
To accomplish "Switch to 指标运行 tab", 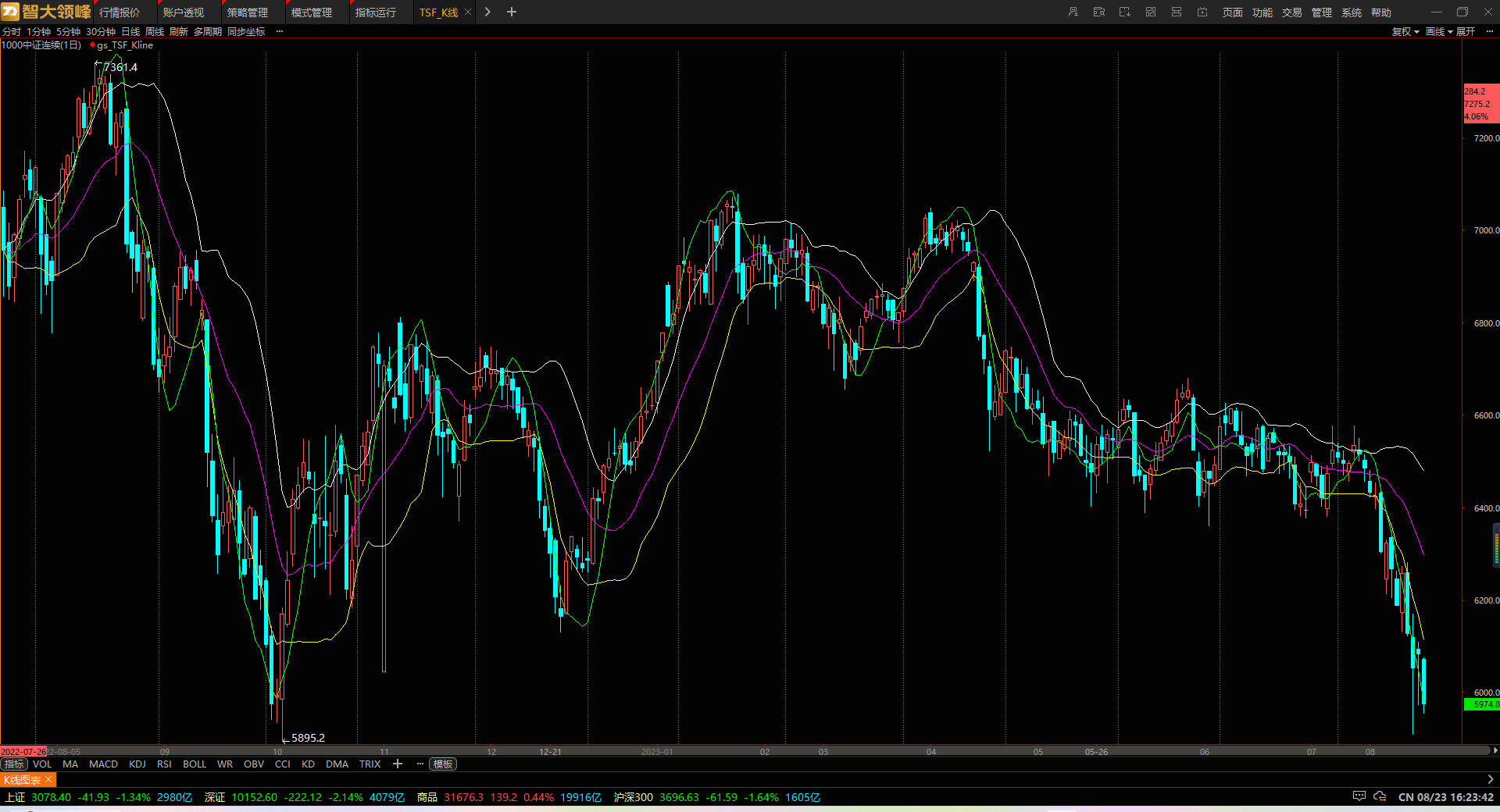I will [x=376, y=12].
